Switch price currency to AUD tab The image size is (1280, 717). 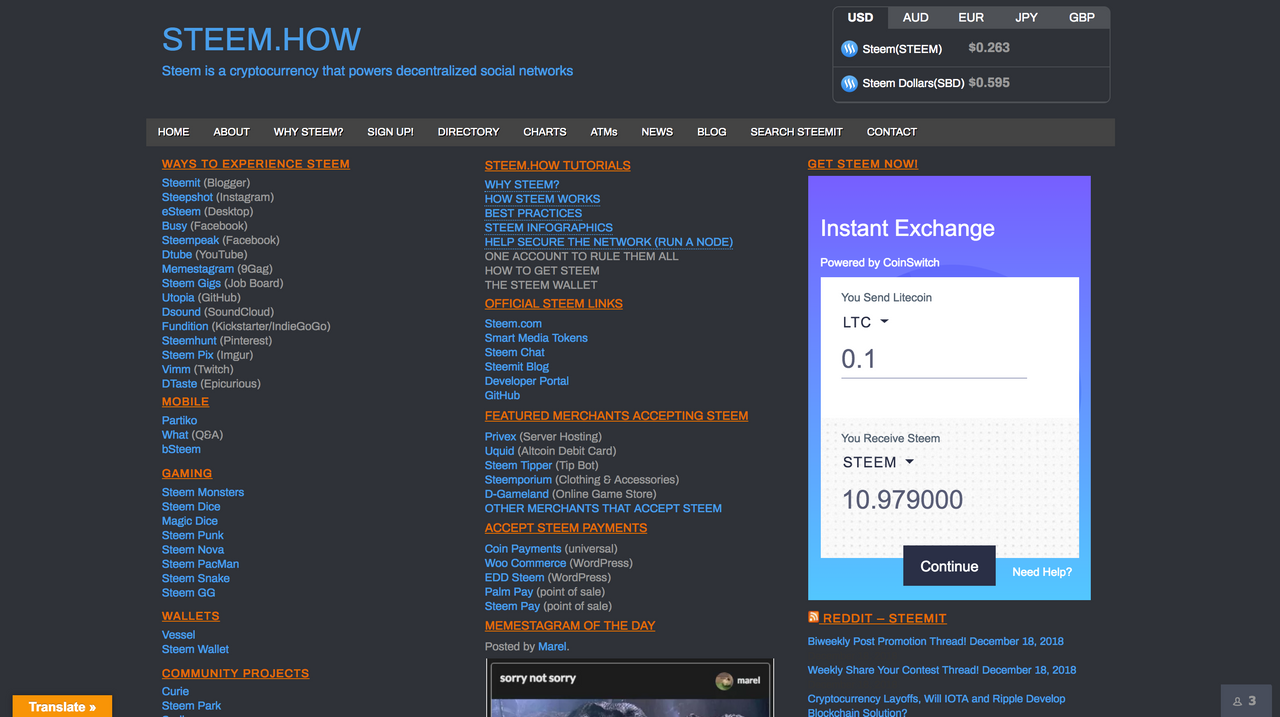[x=915, y=17]
